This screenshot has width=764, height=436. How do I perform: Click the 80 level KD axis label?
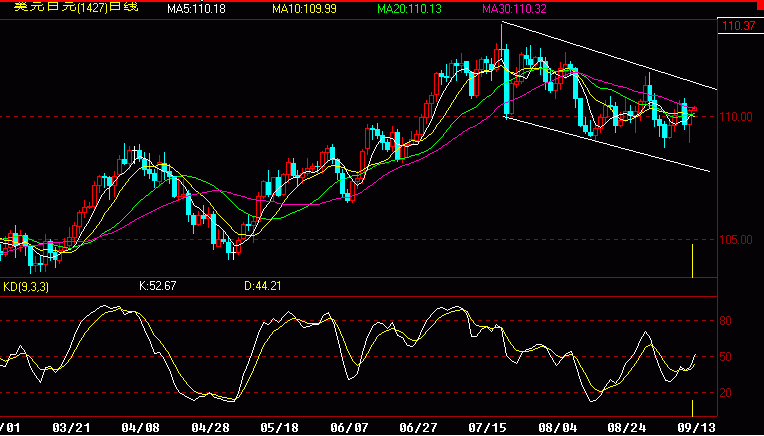click(x=726, y=321)
